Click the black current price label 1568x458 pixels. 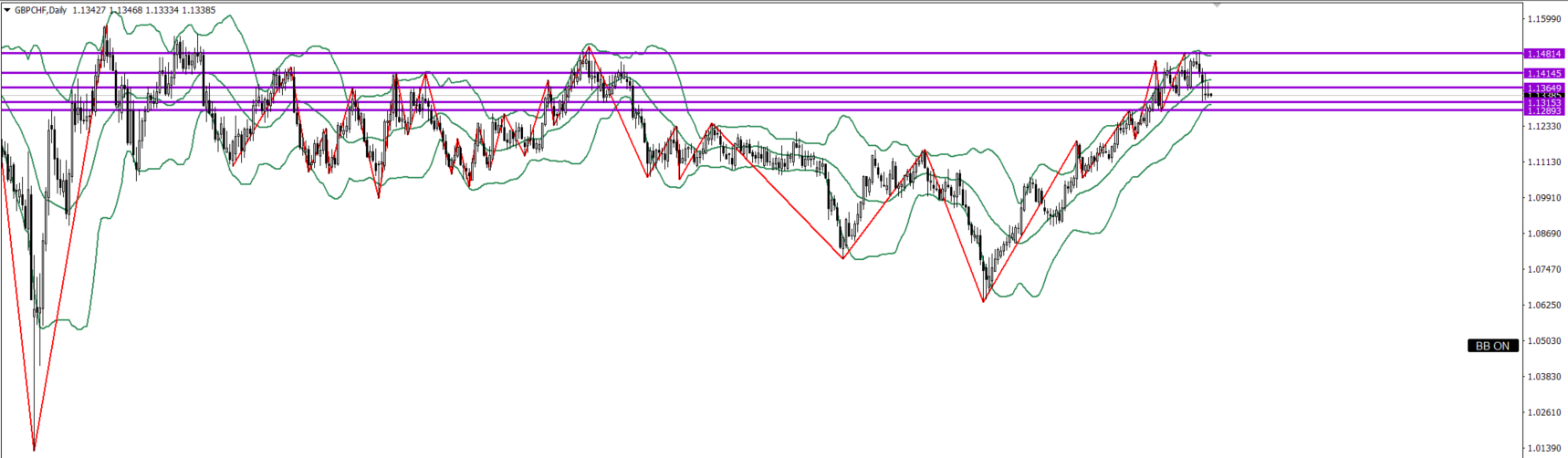(1544, 96)
